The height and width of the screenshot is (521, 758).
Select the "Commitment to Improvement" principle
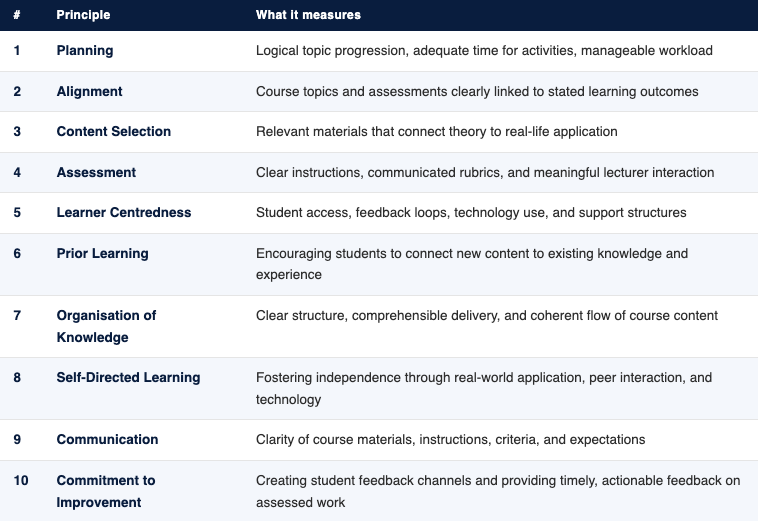click(106, 491)
